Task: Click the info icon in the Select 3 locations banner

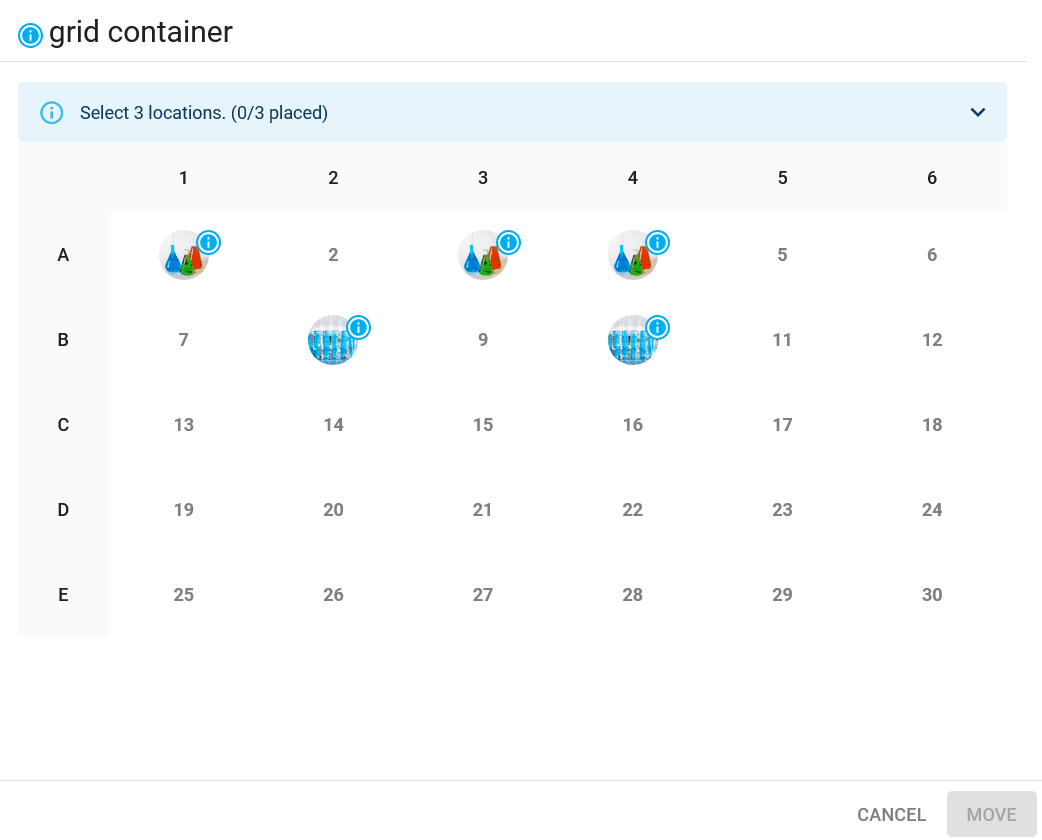Action: (x=52, y=113)
